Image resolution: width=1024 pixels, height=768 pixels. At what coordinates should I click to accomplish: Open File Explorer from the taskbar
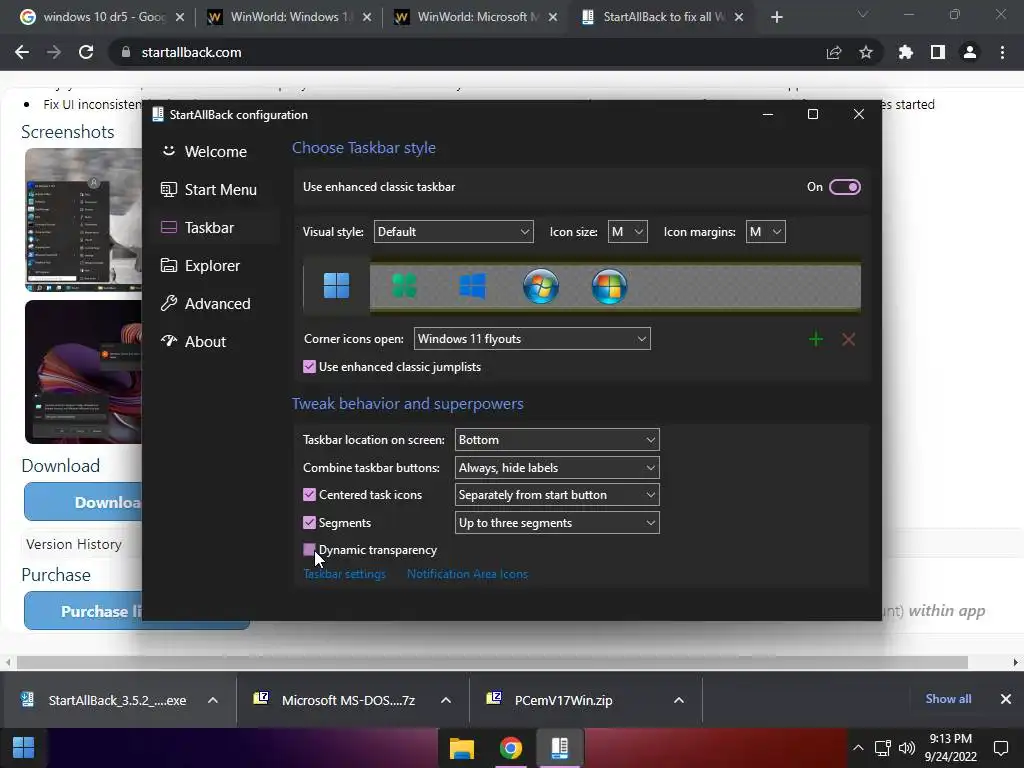(x=462, y=748)
